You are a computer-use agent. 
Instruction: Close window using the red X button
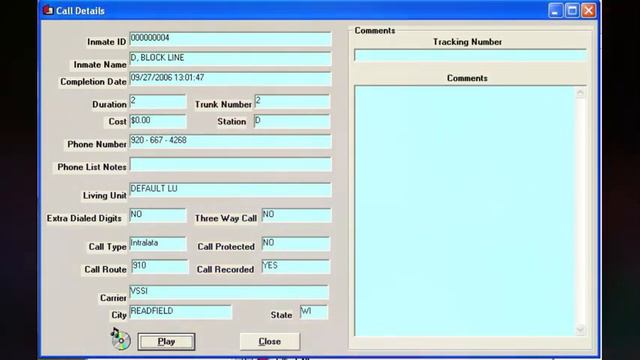point(589,10)
